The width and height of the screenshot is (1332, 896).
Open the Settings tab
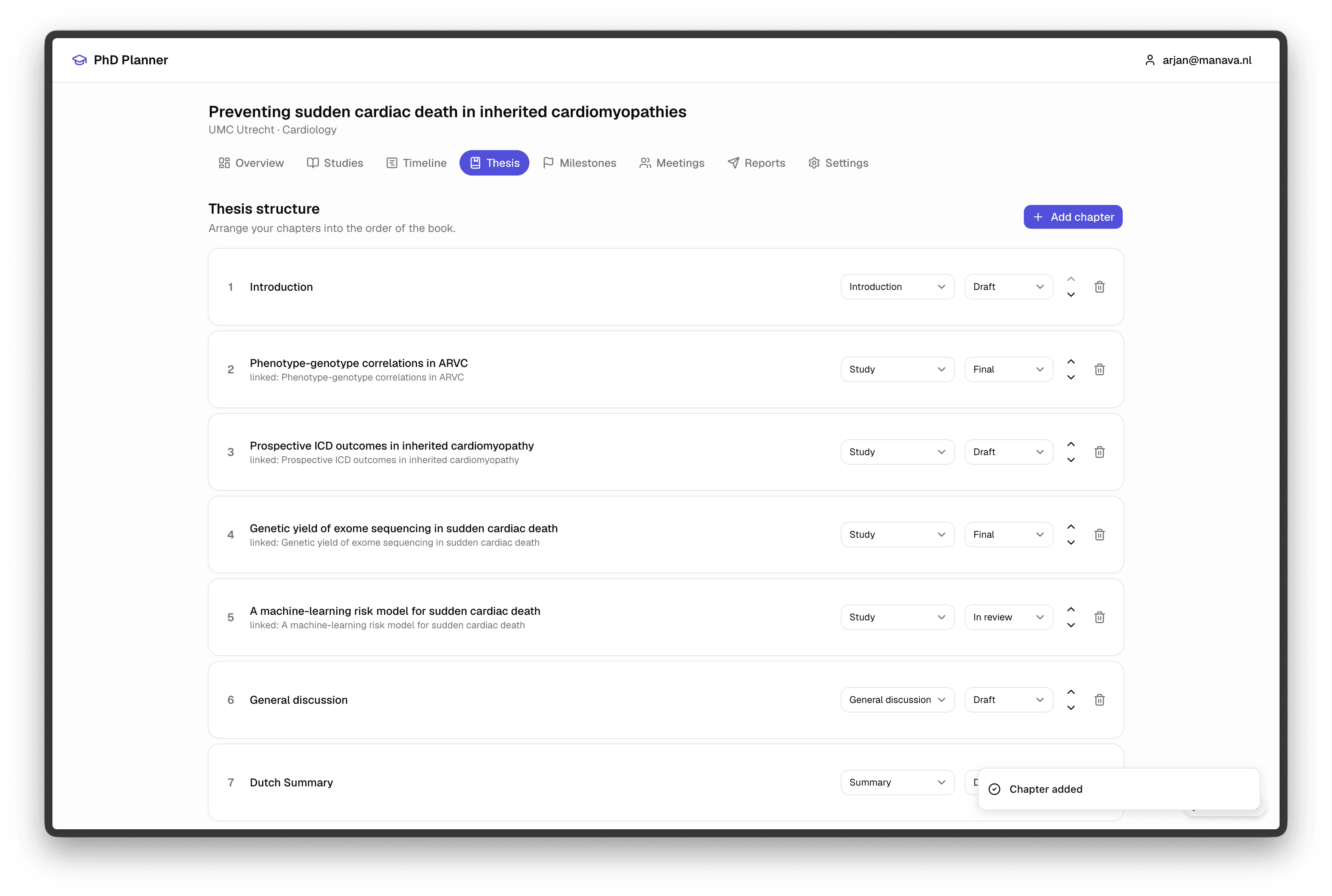pyautogui.click(x=838, y=163)
